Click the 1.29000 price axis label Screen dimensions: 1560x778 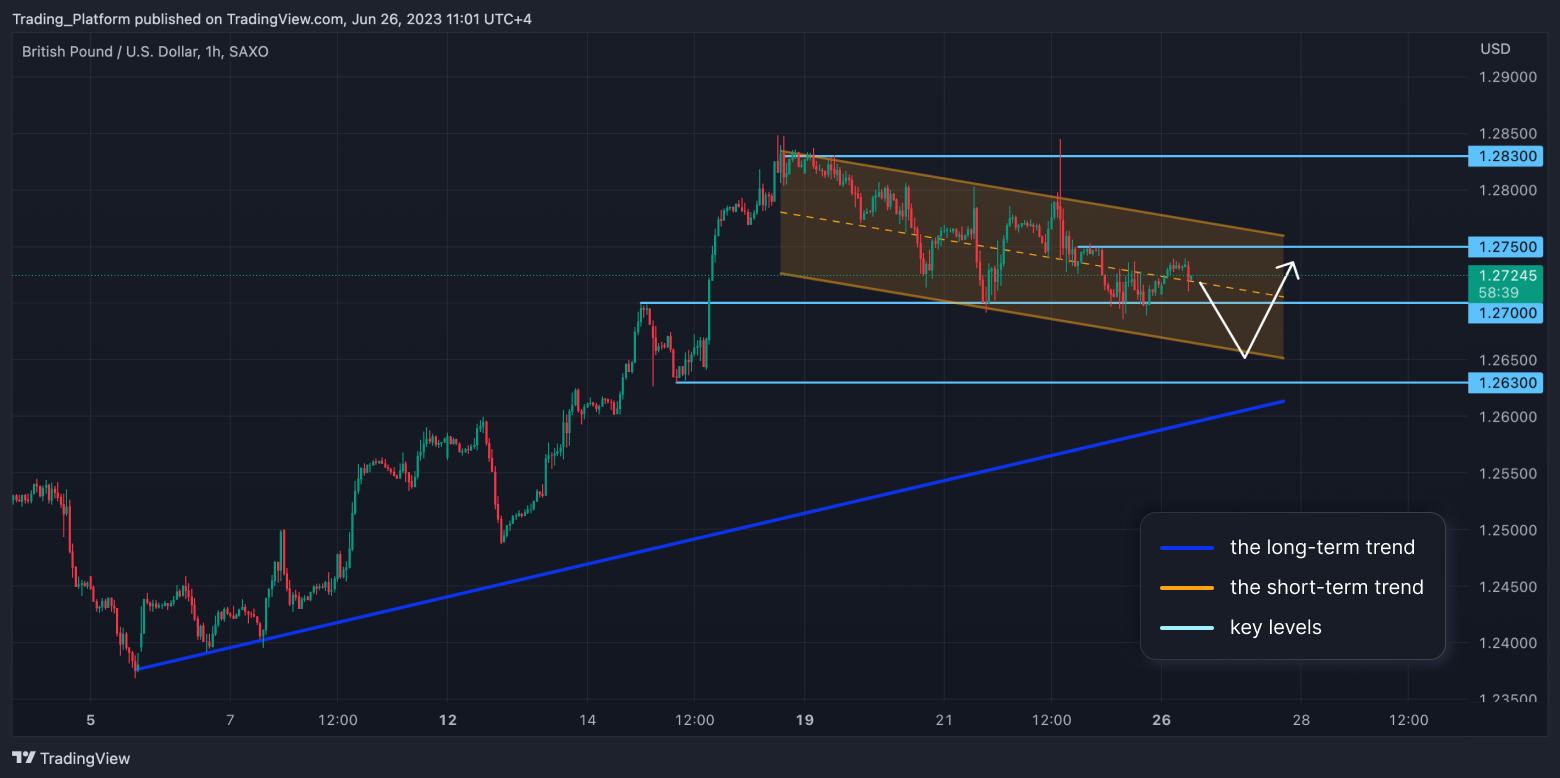point(1508,77)
